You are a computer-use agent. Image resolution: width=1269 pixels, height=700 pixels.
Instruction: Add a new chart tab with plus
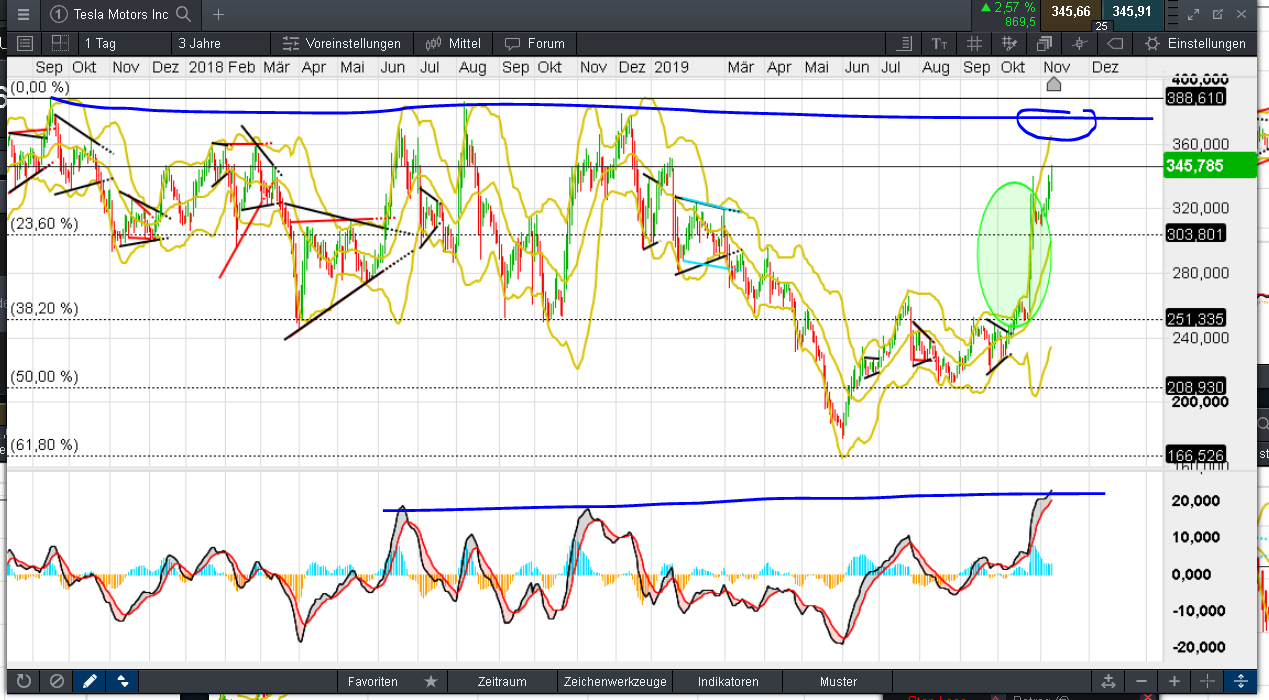pyautogui.click(x=218, y=14)
